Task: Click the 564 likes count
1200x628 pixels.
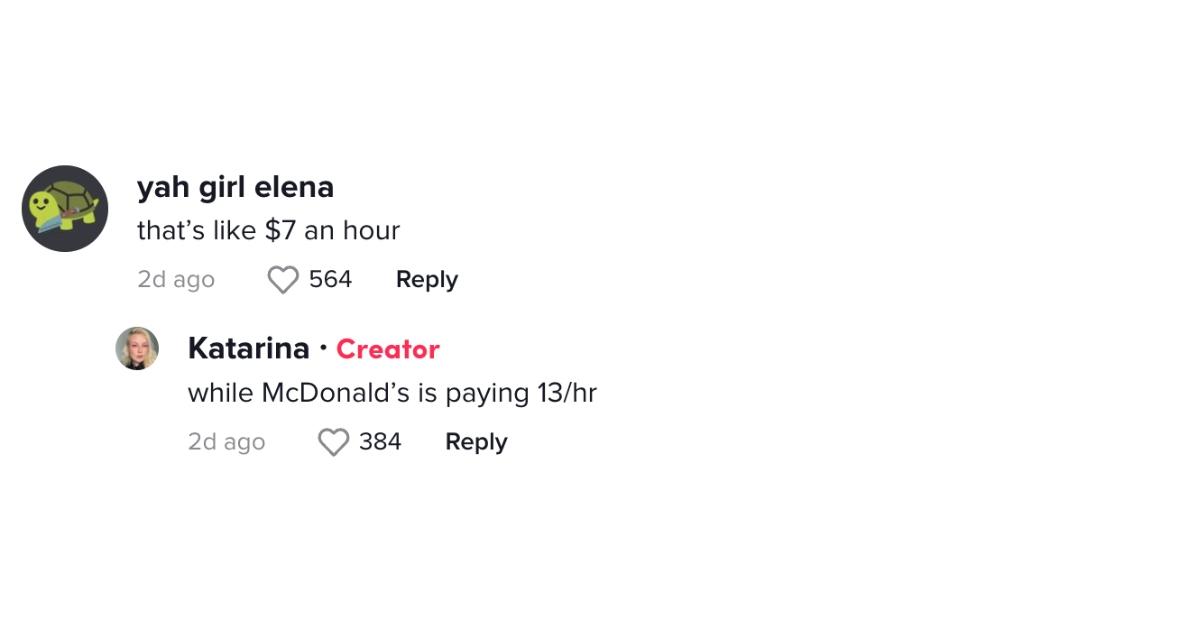Action: click(330, 280)
